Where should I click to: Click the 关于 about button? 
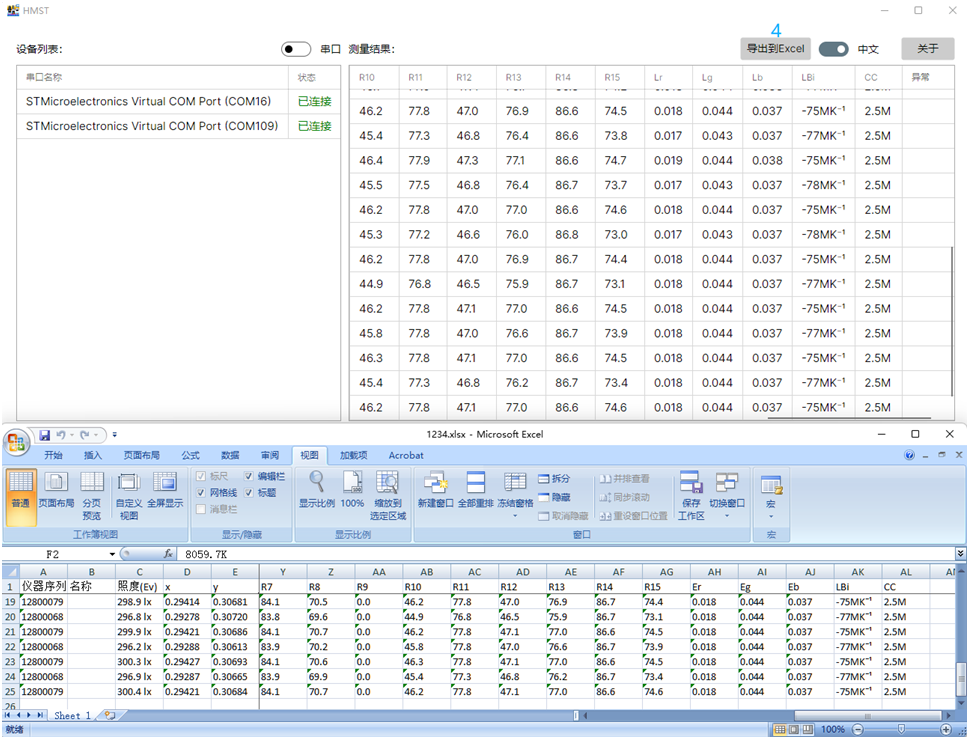(927, 49)
